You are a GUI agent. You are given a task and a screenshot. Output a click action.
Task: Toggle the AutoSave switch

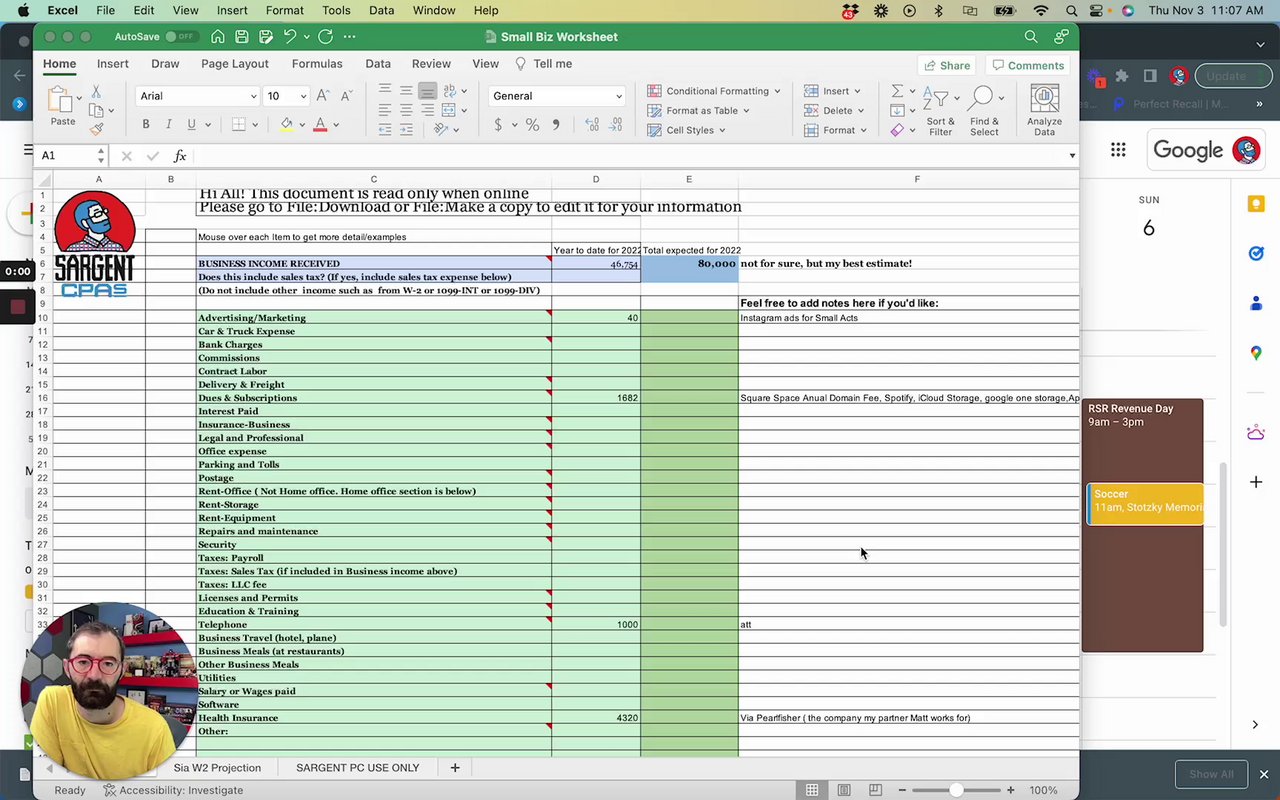click(x=181, y=37)
